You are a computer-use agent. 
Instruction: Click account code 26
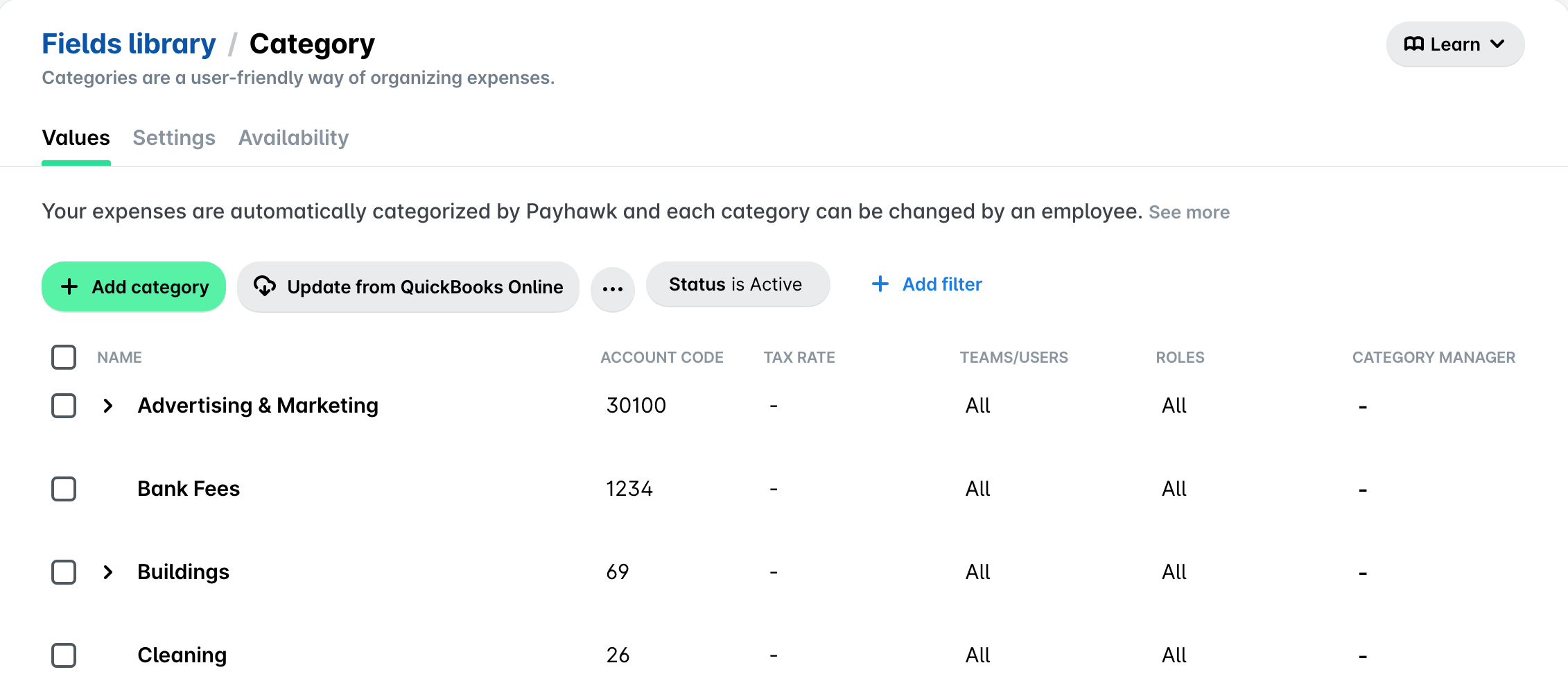click(618, 655)
